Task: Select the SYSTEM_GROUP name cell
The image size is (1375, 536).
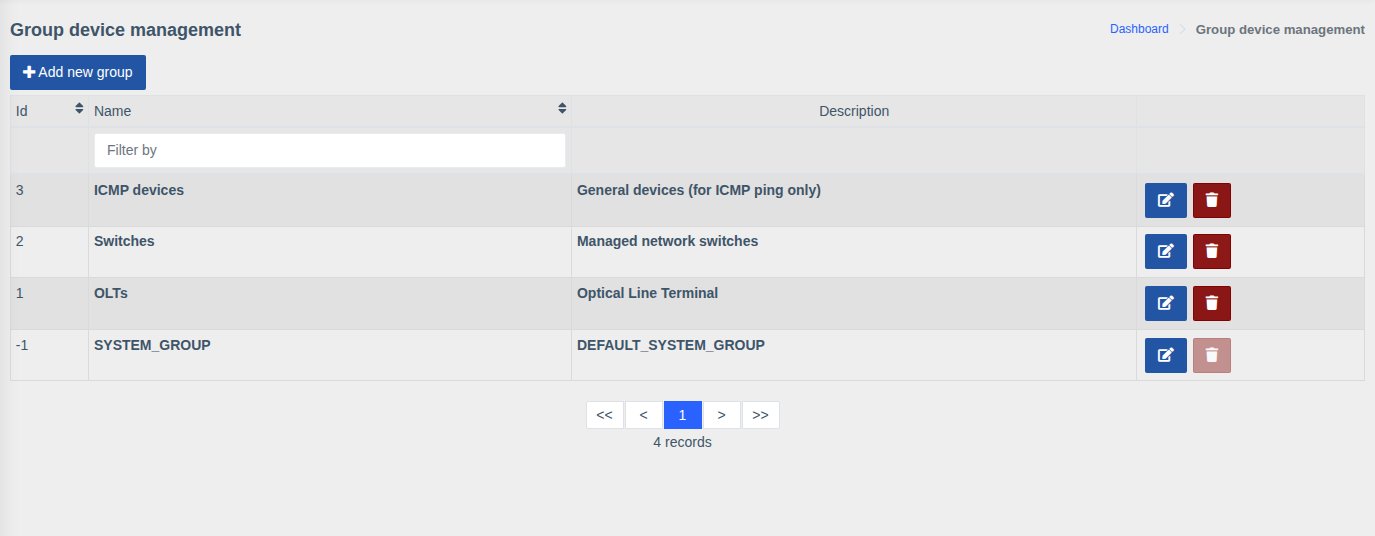Action: coord(330,355)
